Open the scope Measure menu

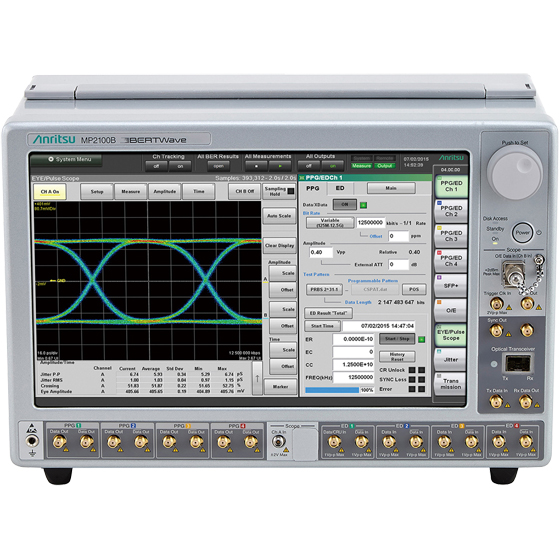[130, 192]
